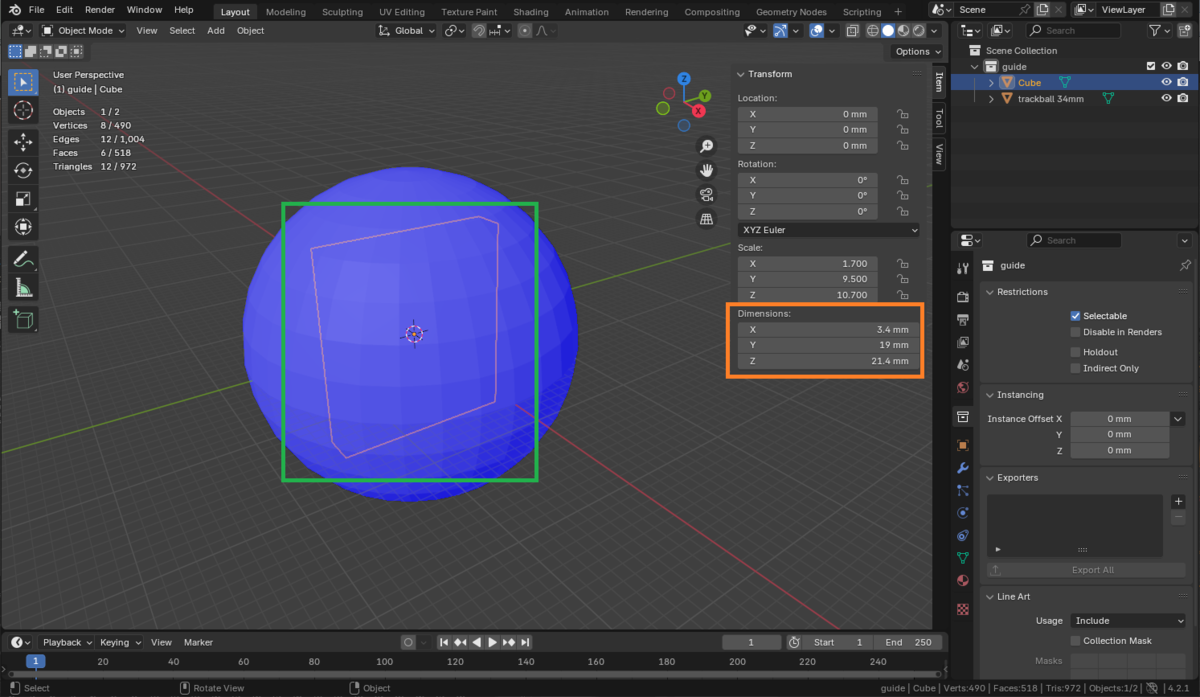Open the Object Mode dropdown
The image size is (1200, 697).
pyautogui.click(x=83, y=31)
